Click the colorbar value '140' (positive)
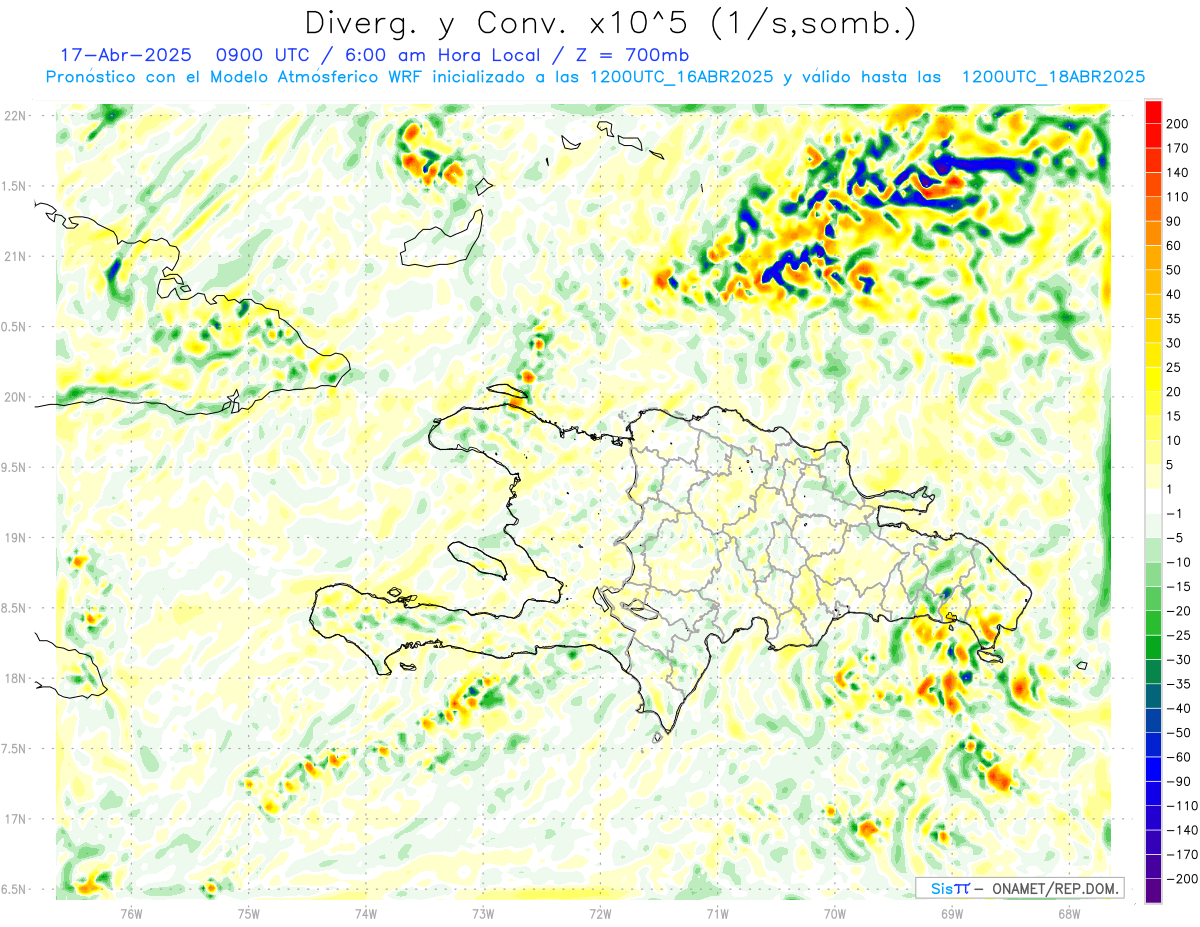1200x927 pixels. coord(1178,172)
